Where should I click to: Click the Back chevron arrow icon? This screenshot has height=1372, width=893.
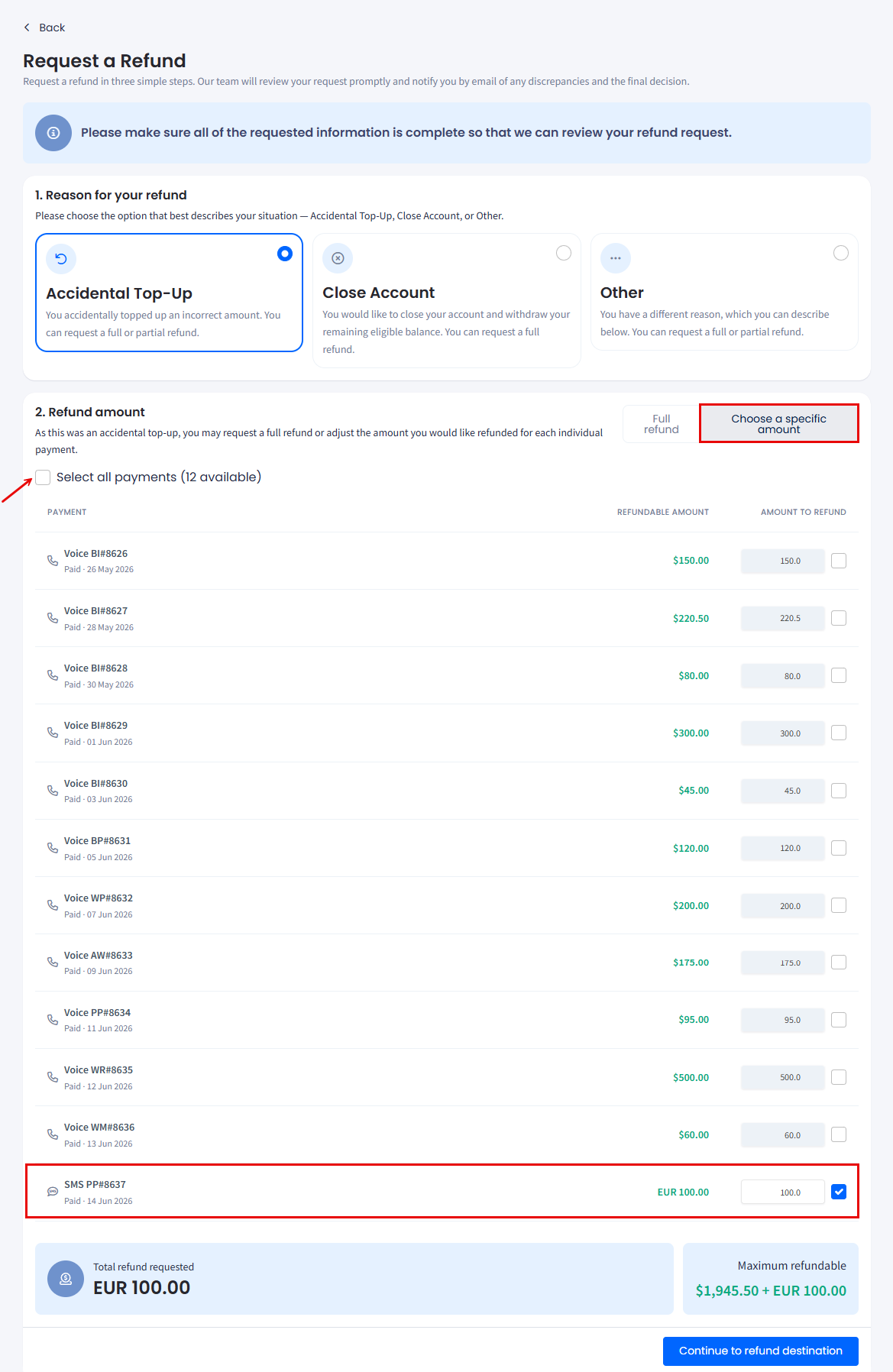tap(27, 28)
